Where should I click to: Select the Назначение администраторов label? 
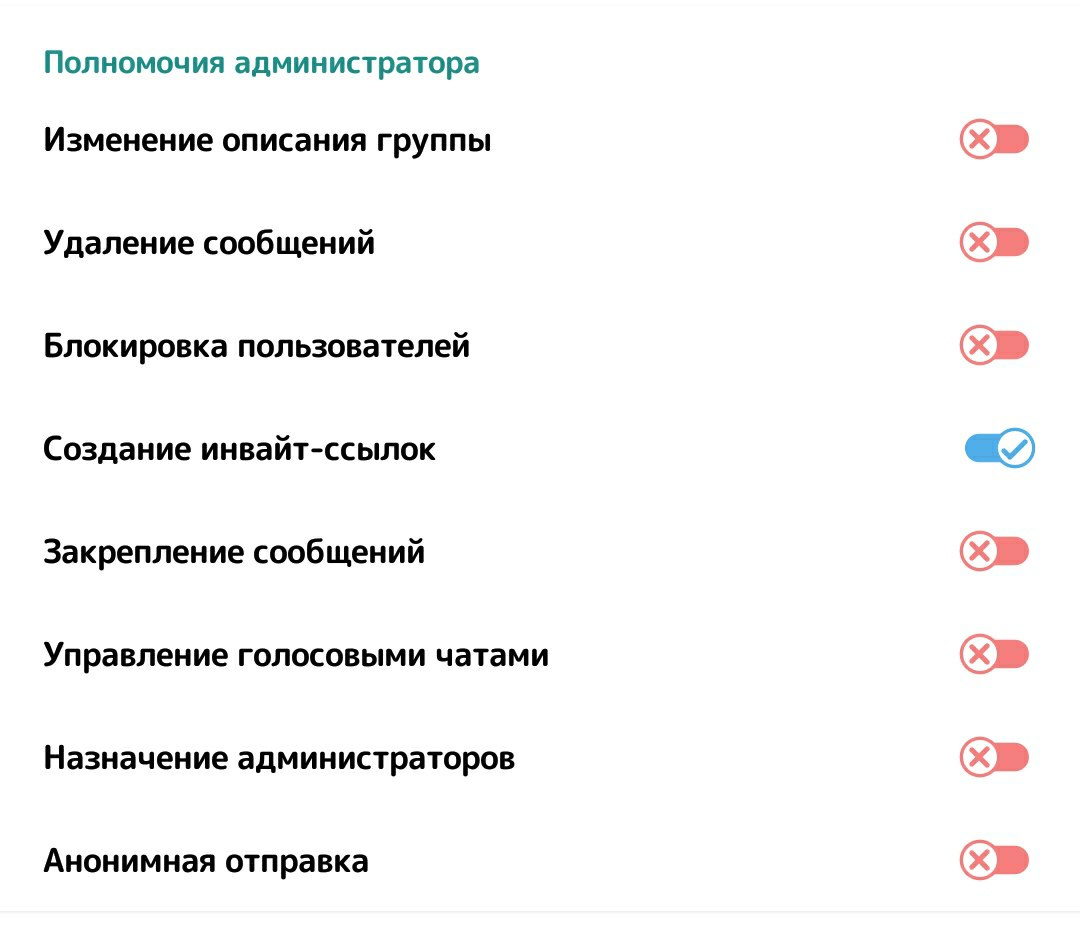pyautogui.click(x=279, y=759)
